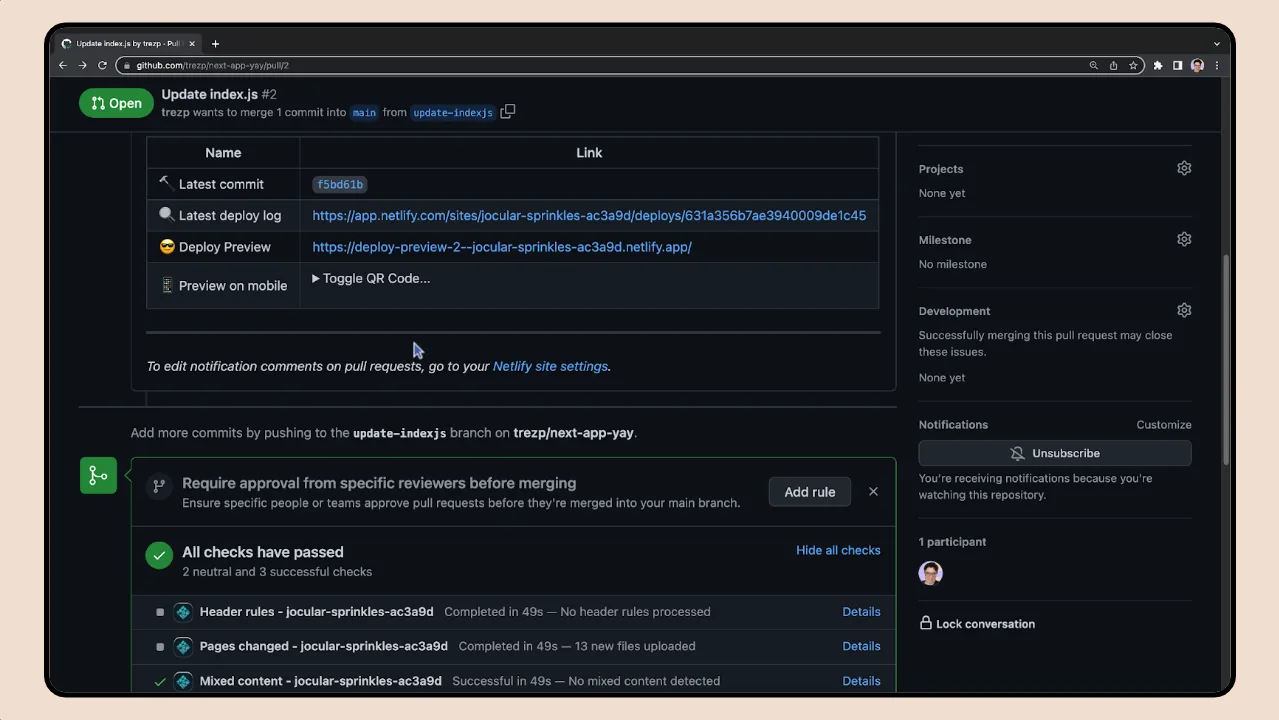Click the Add rule button
This screenshot has width=1279, height=720.
tap(810, 492)
